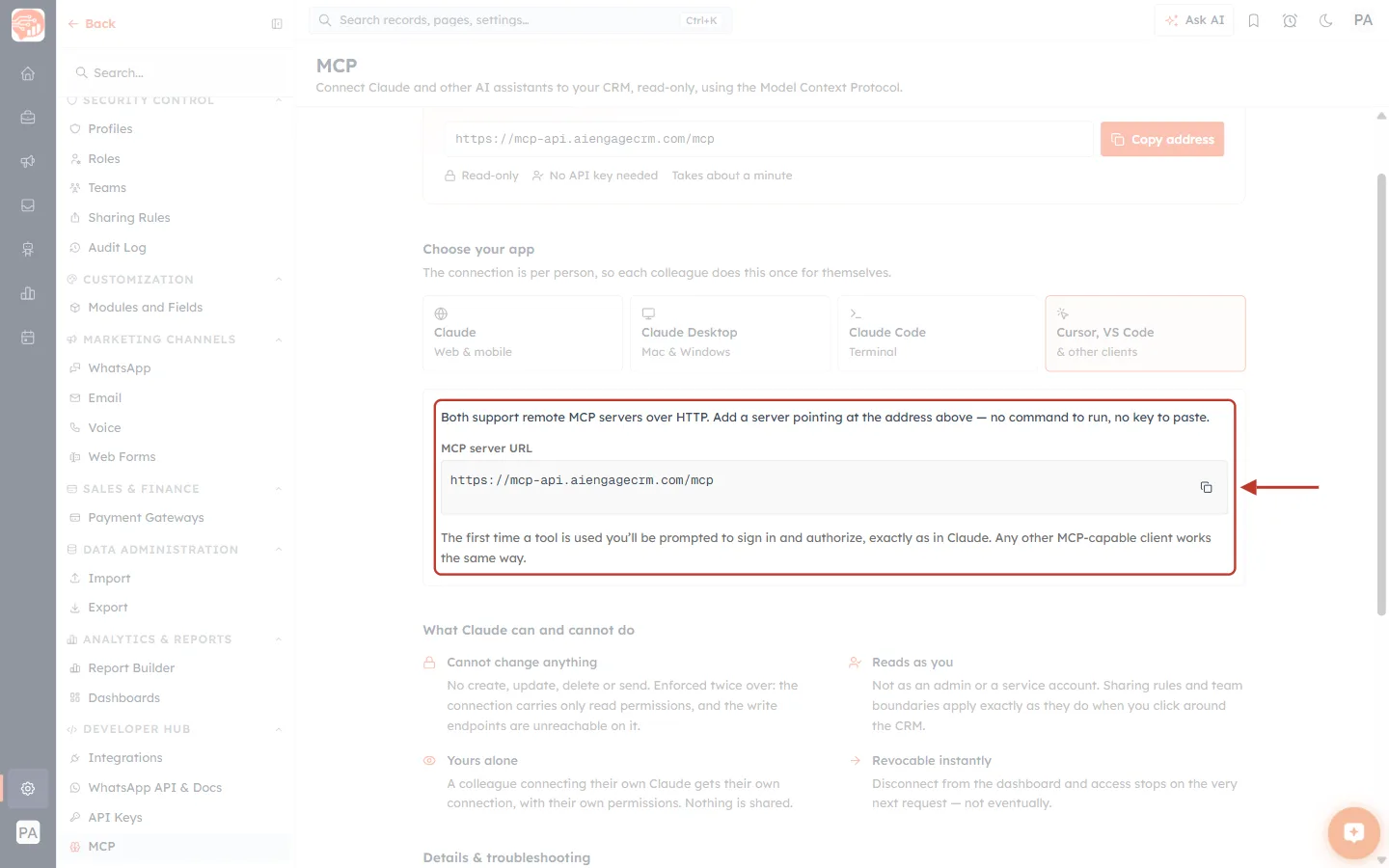Open the reminders clock icon
1389x868 pixels.
click(1290, 20)
